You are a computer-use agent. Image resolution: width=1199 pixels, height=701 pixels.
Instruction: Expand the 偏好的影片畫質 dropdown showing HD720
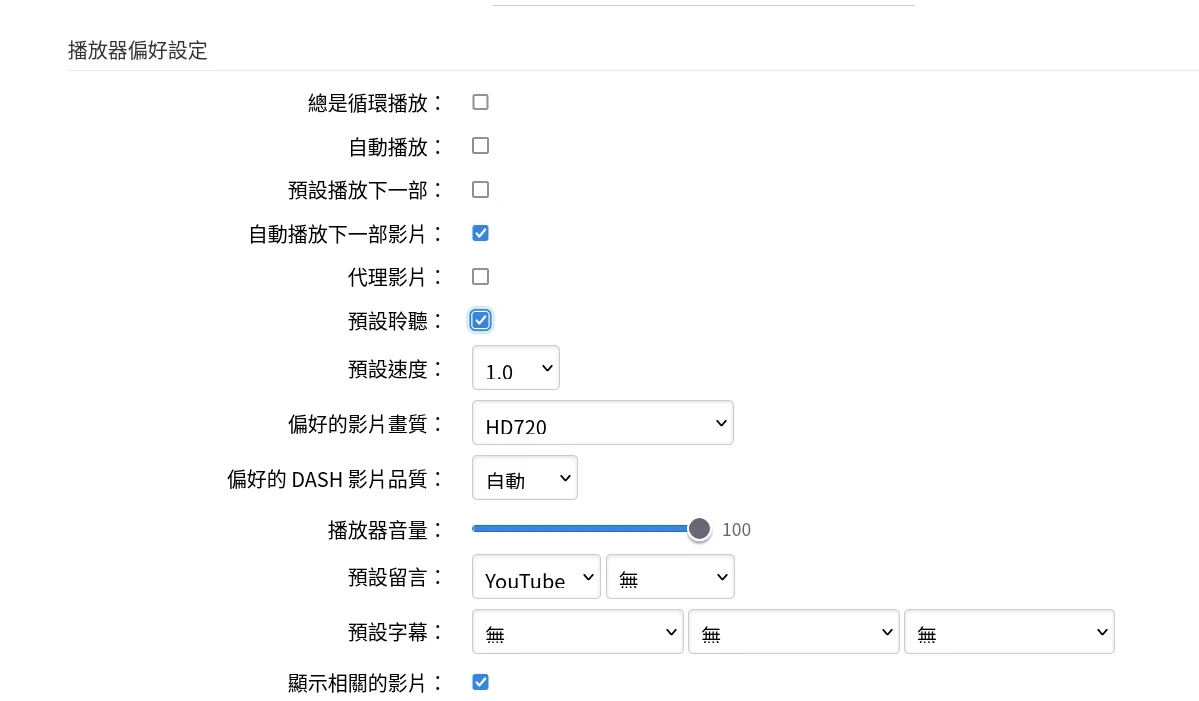click(602, 424)
